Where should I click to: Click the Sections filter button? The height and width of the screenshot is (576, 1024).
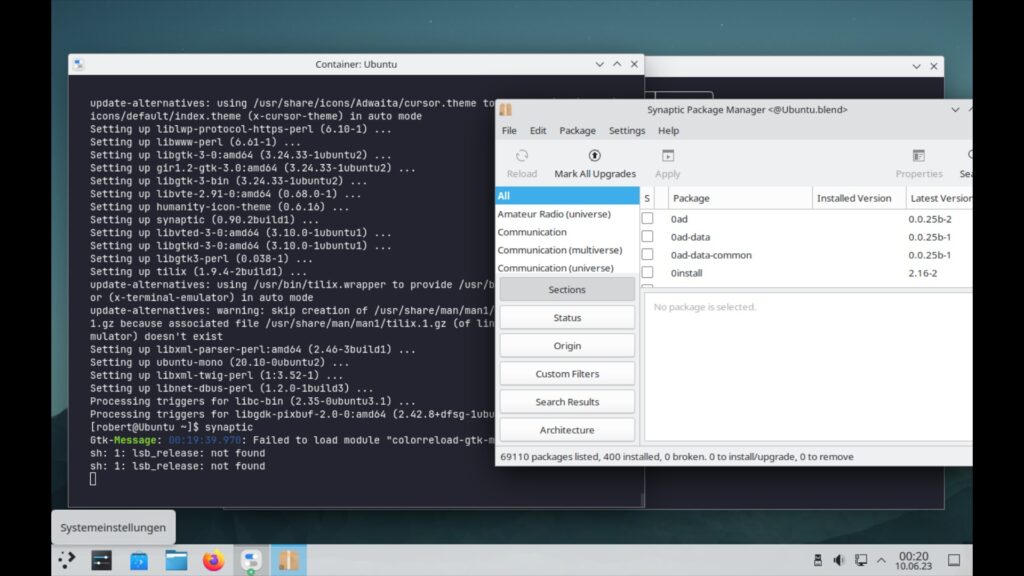pos(567,289)
